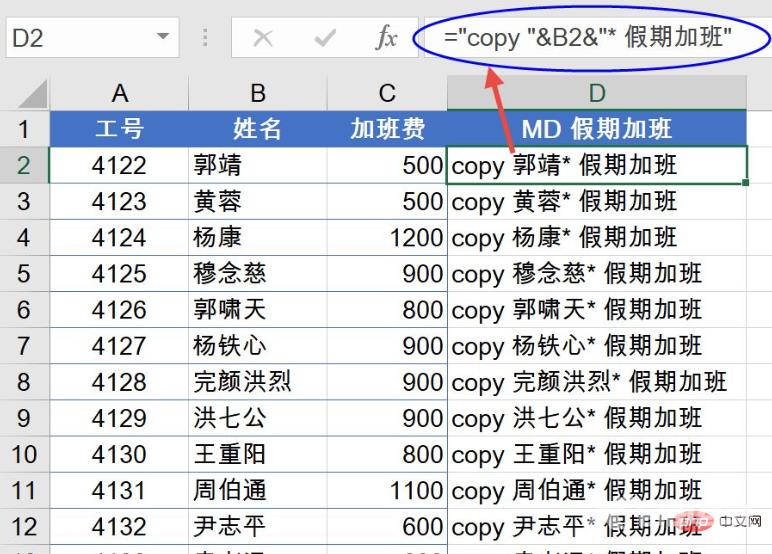Click the 加班费 header cell
Image resolution: width=772 pixels, height=554 pixels.
point(387,129)
